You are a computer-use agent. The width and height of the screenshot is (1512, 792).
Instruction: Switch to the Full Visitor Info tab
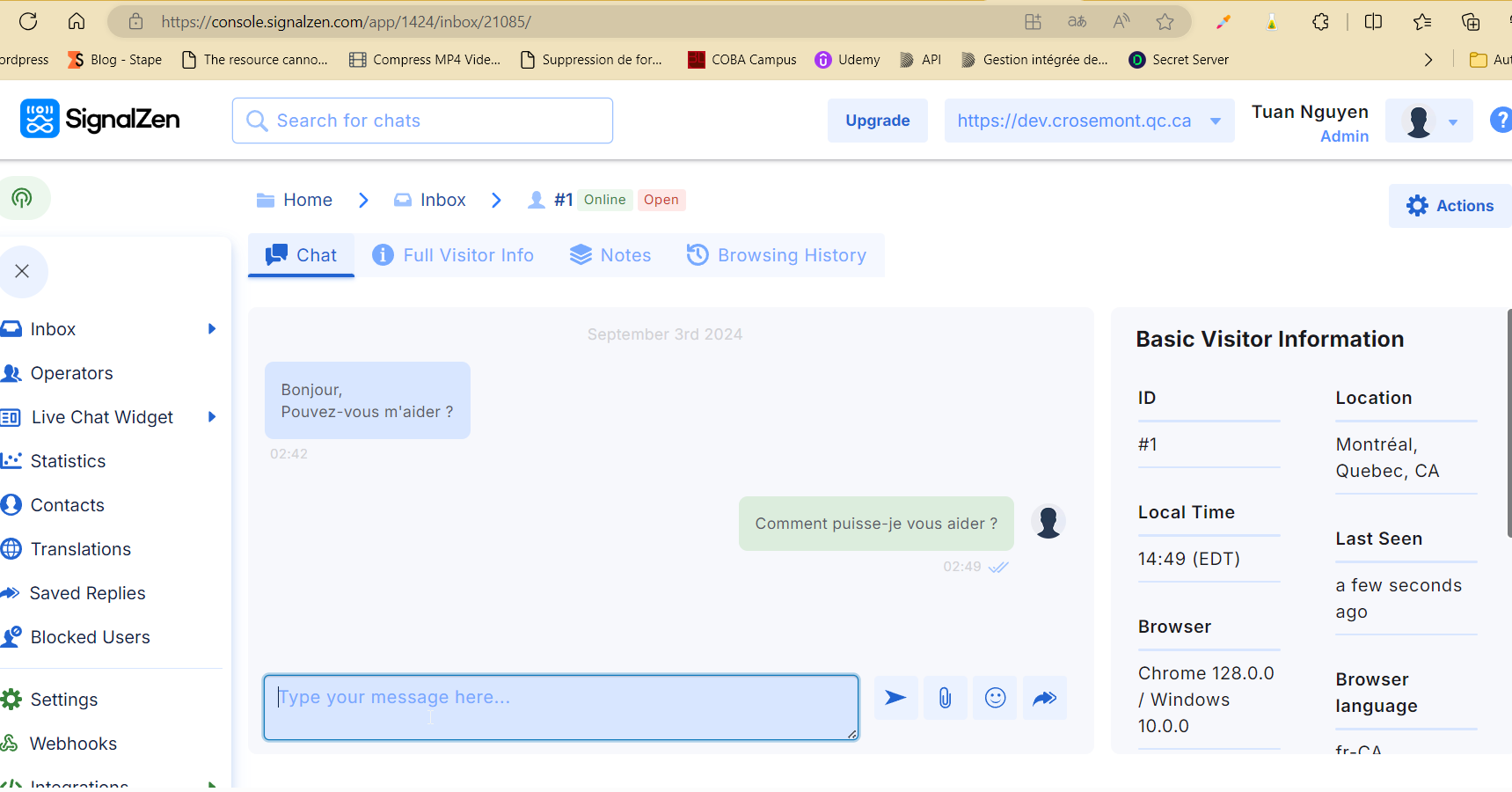point(453,255)
